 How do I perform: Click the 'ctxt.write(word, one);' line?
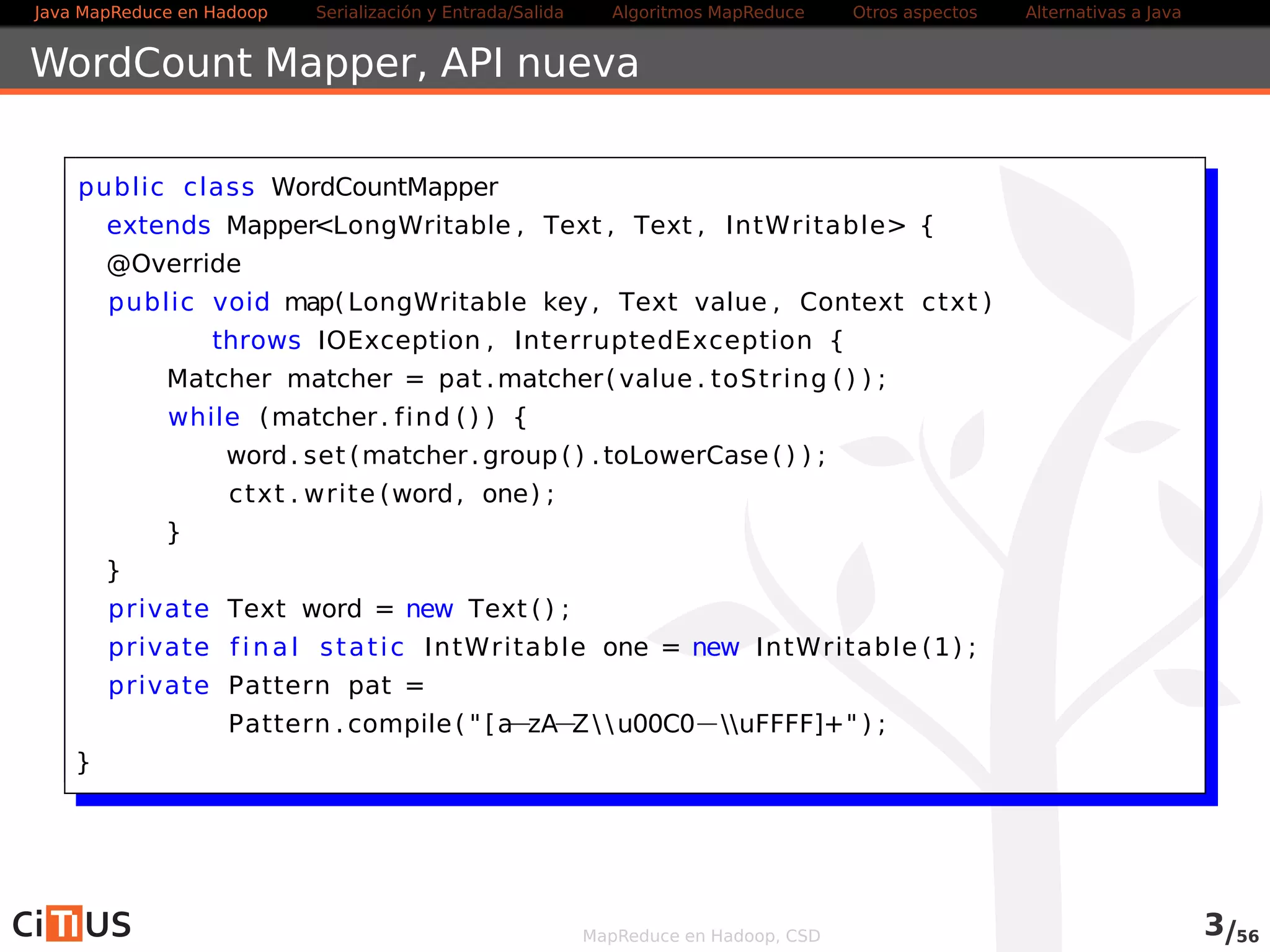(392, 494)
